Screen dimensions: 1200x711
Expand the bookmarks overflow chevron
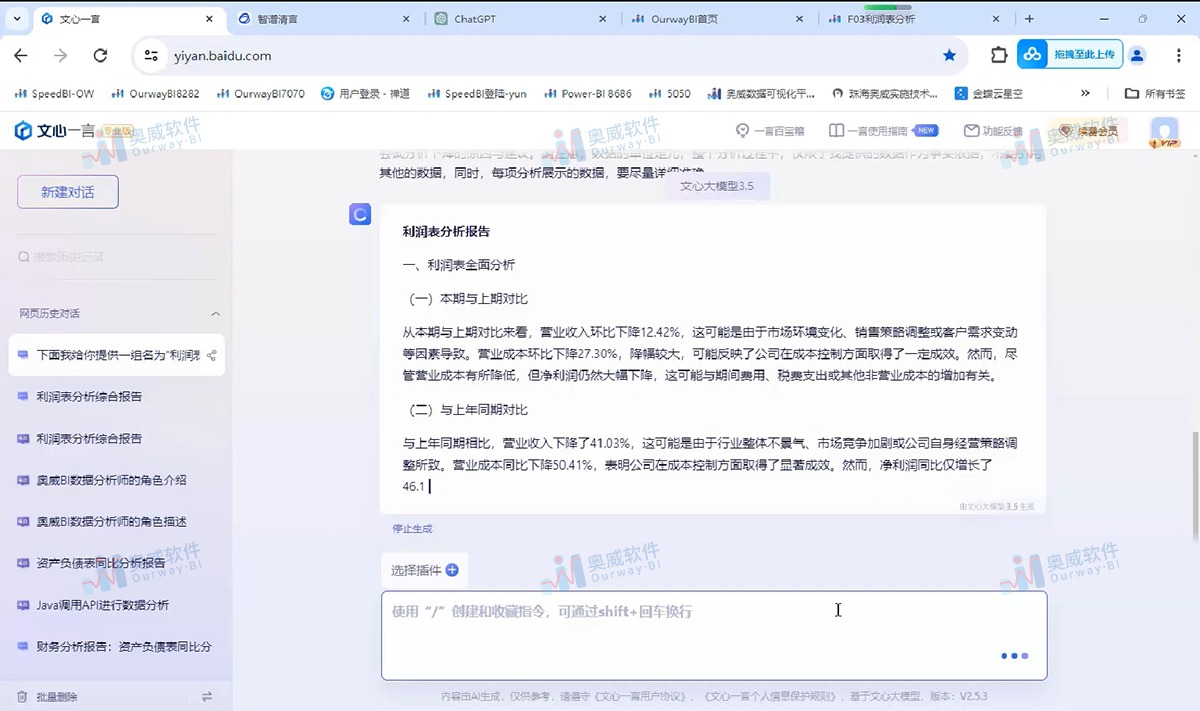point(1087,93)
